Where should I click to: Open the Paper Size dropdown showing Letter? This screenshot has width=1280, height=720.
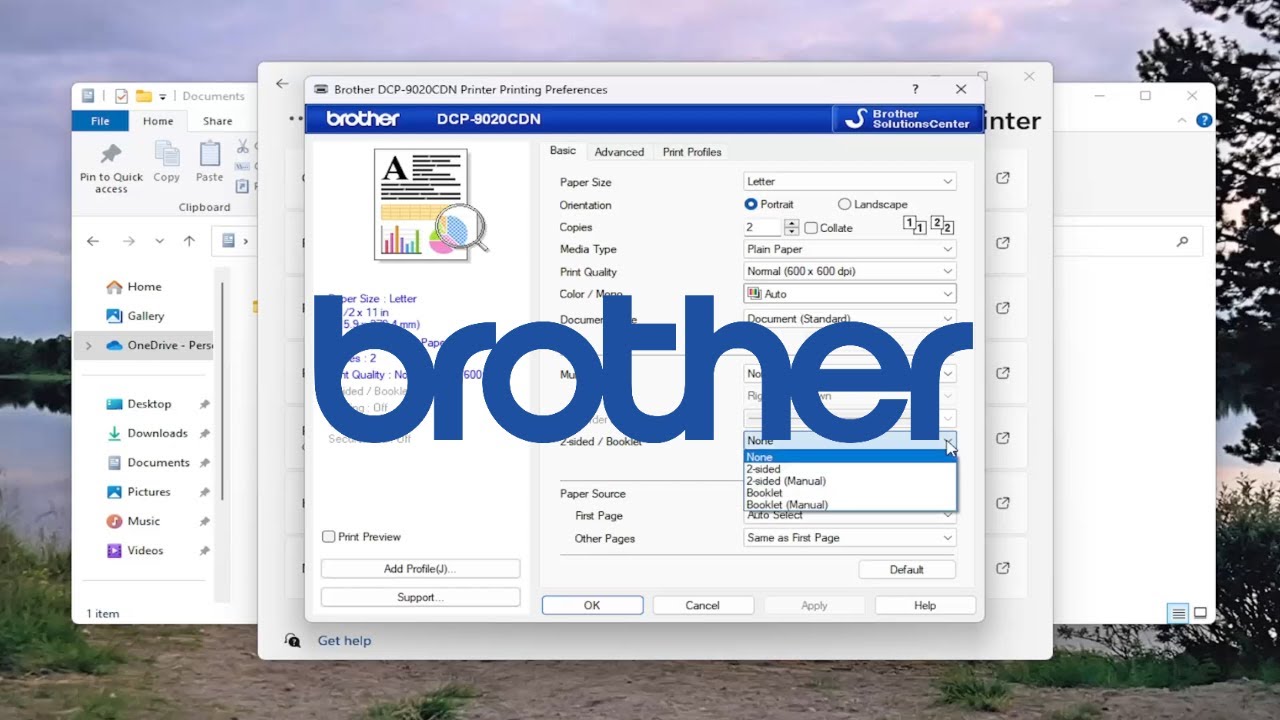point(849,181)
